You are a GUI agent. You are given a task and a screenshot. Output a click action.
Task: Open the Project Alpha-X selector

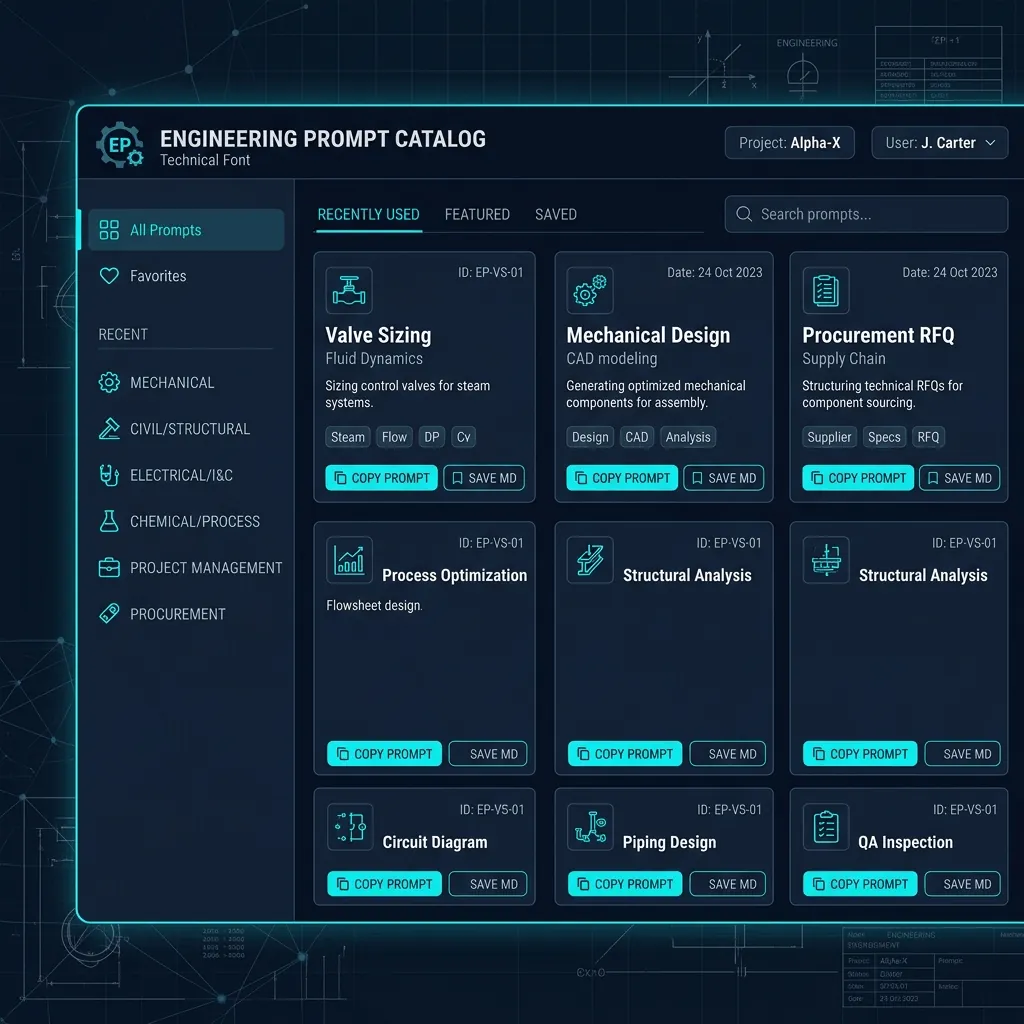coord(789,142)
